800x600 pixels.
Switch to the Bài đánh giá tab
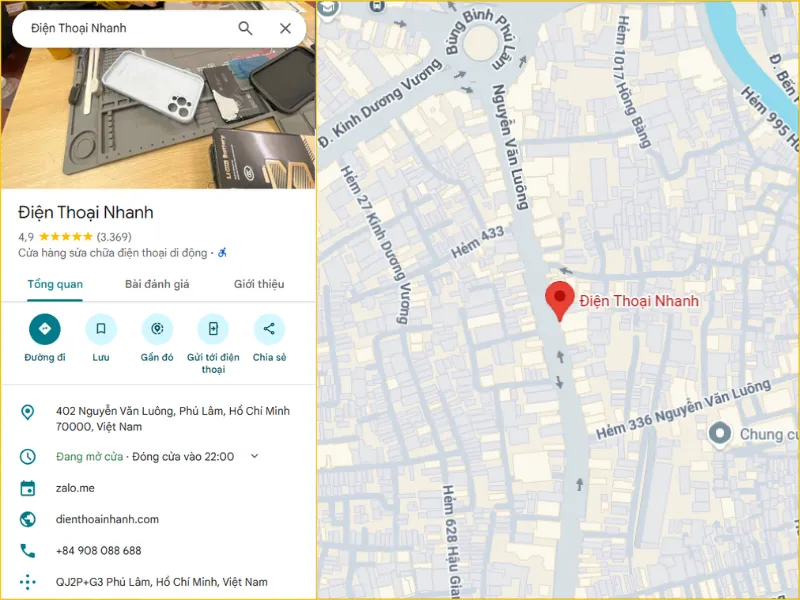click(x=157, y=284)
